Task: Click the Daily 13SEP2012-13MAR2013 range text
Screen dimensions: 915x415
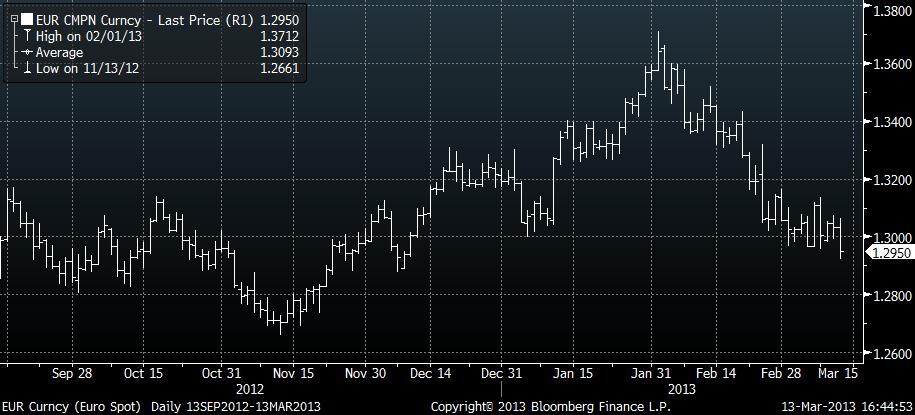Action: (x=237, y=407)
